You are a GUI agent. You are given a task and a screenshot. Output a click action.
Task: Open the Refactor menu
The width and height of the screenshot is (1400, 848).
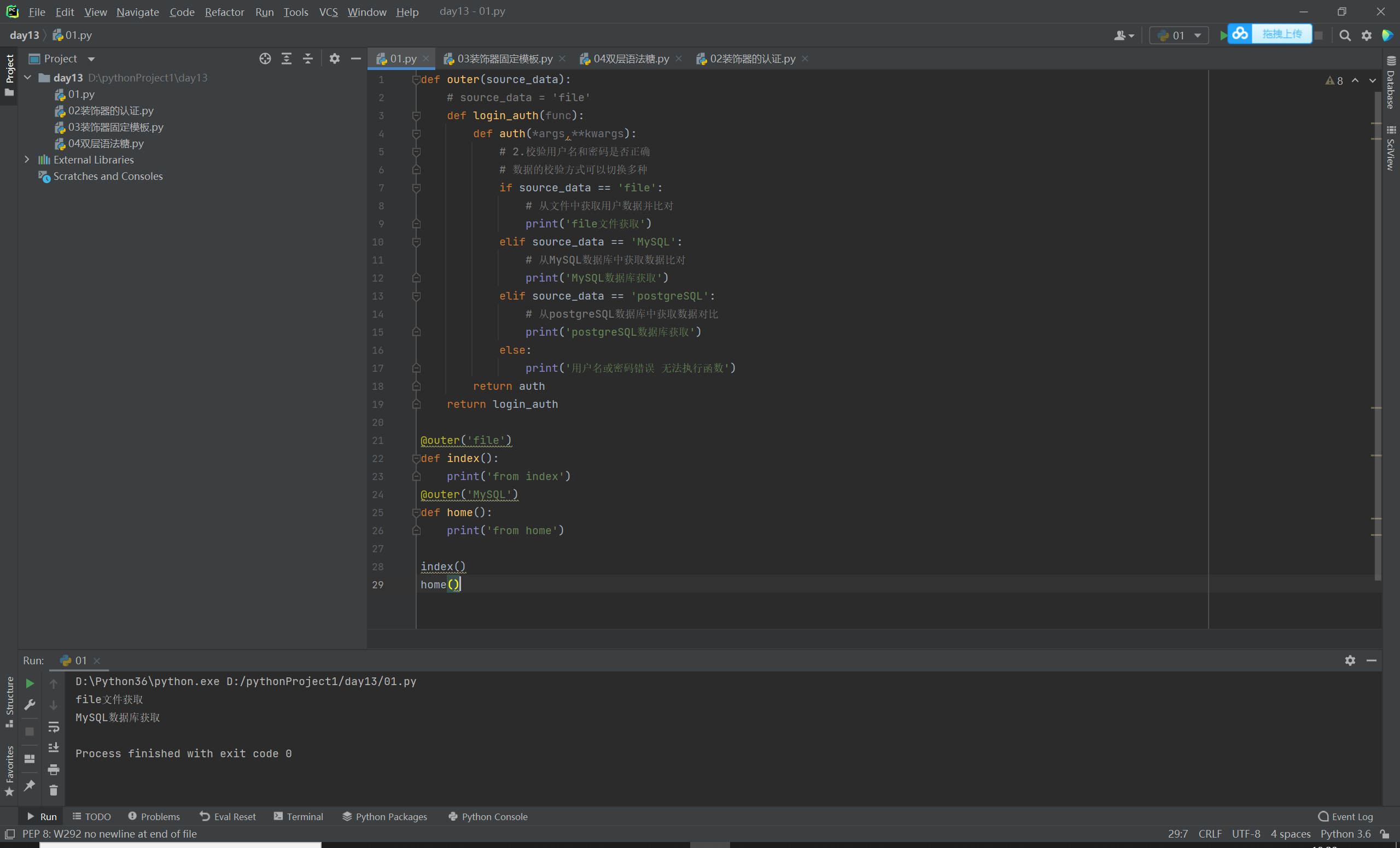pyautogui.click(x=224, y=11)
